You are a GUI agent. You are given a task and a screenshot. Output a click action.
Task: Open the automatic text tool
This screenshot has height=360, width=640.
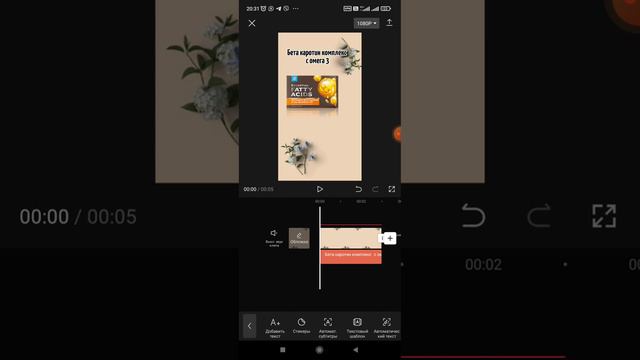(387, 328)
